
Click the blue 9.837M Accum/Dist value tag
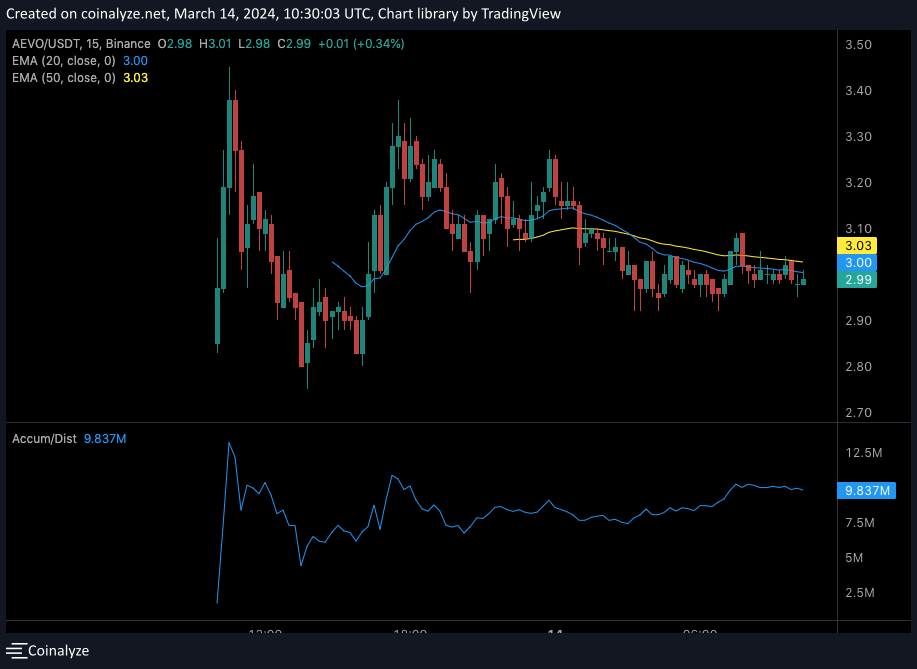point(863,490)
